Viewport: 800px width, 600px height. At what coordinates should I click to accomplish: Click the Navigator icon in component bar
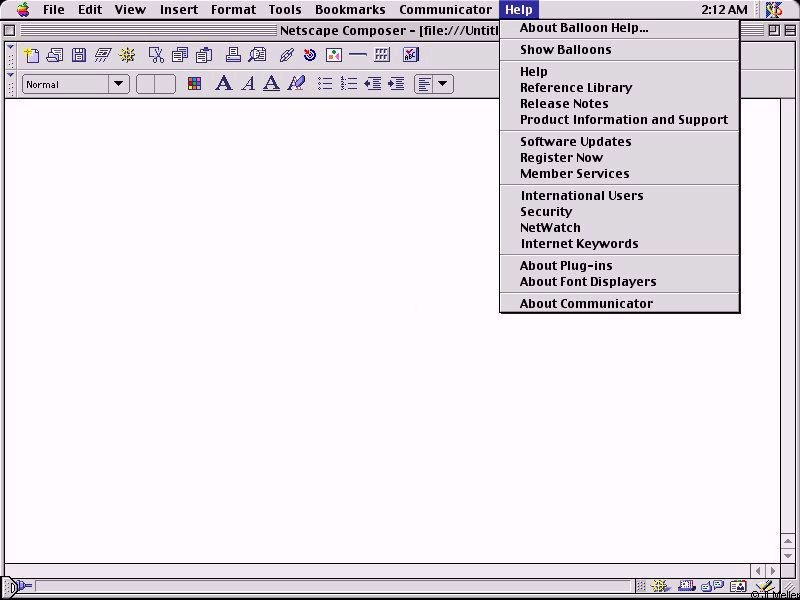point(659,587)
